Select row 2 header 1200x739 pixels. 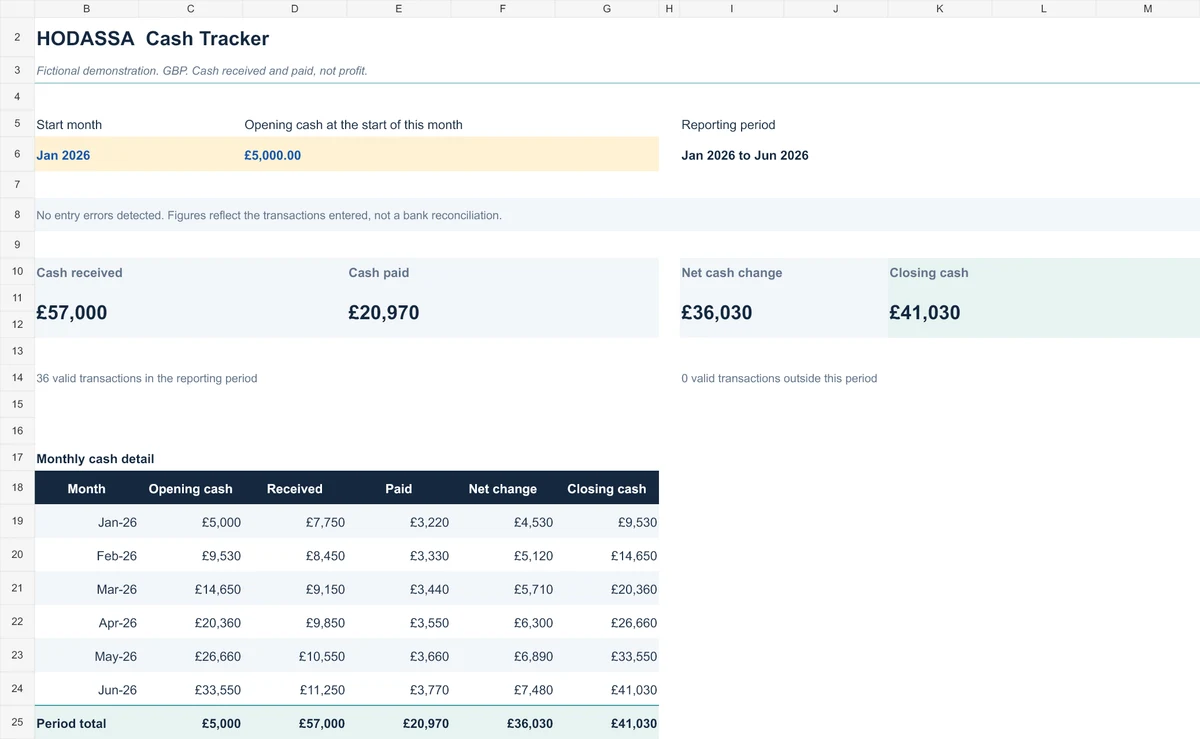[x=17, y=39]
